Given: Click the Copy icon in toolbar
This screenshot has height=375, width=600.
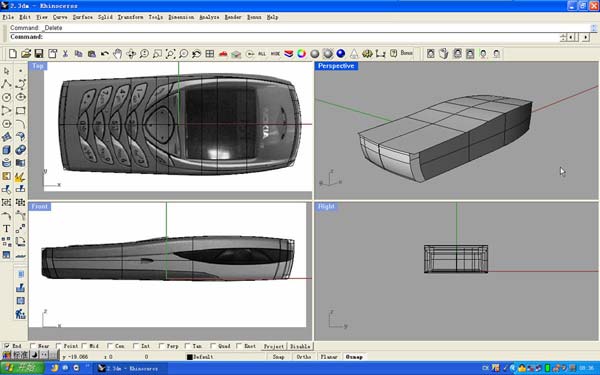Looking at the screenshot, I should tap(78, 54).
